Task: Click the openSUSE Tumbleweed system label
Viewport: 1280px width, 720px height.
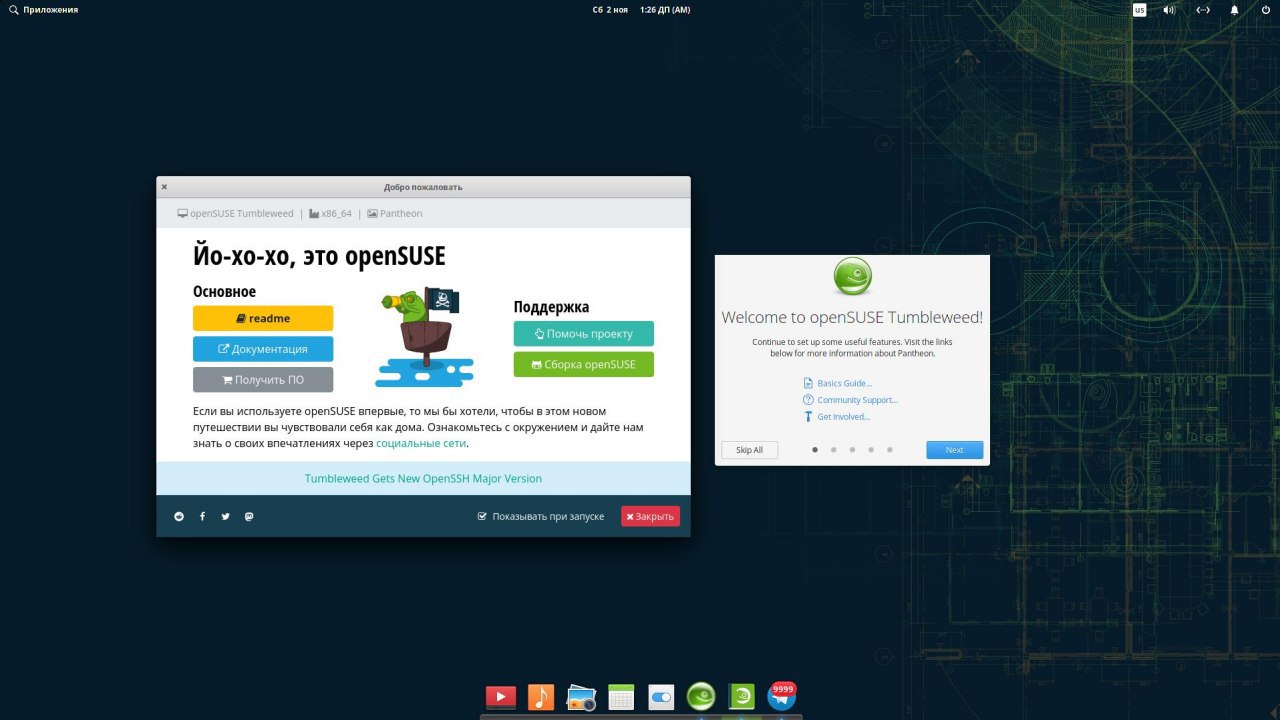Action: [x=236, y=213]
